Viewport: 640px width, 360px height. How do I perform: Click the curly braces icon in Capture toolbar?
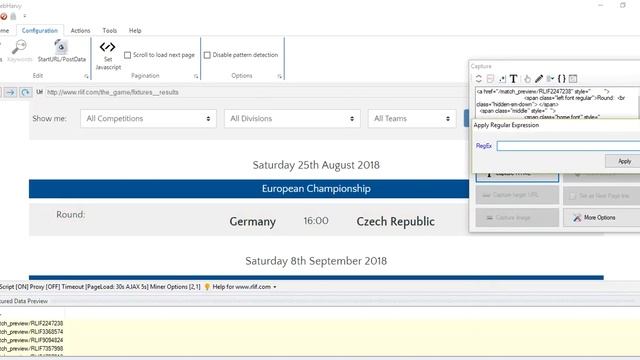coord(562,79)
